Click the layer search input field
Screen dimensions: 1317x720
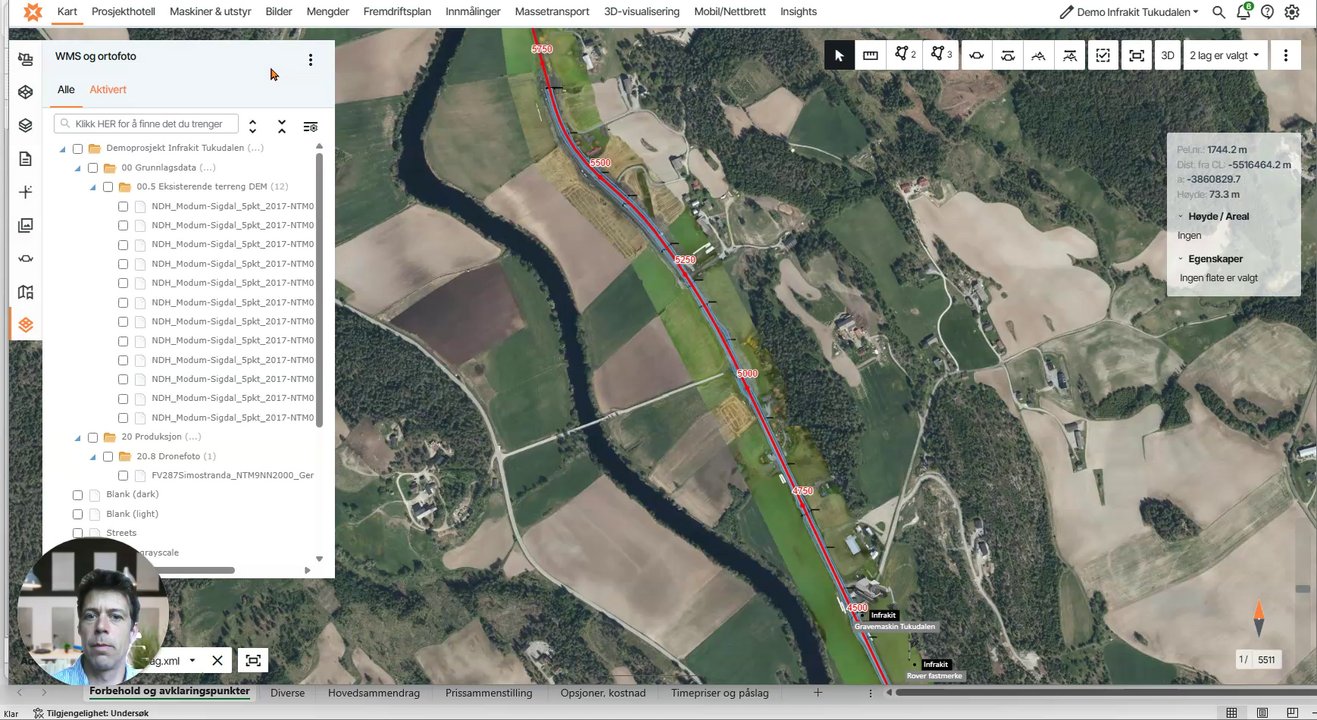click(147, 124)
